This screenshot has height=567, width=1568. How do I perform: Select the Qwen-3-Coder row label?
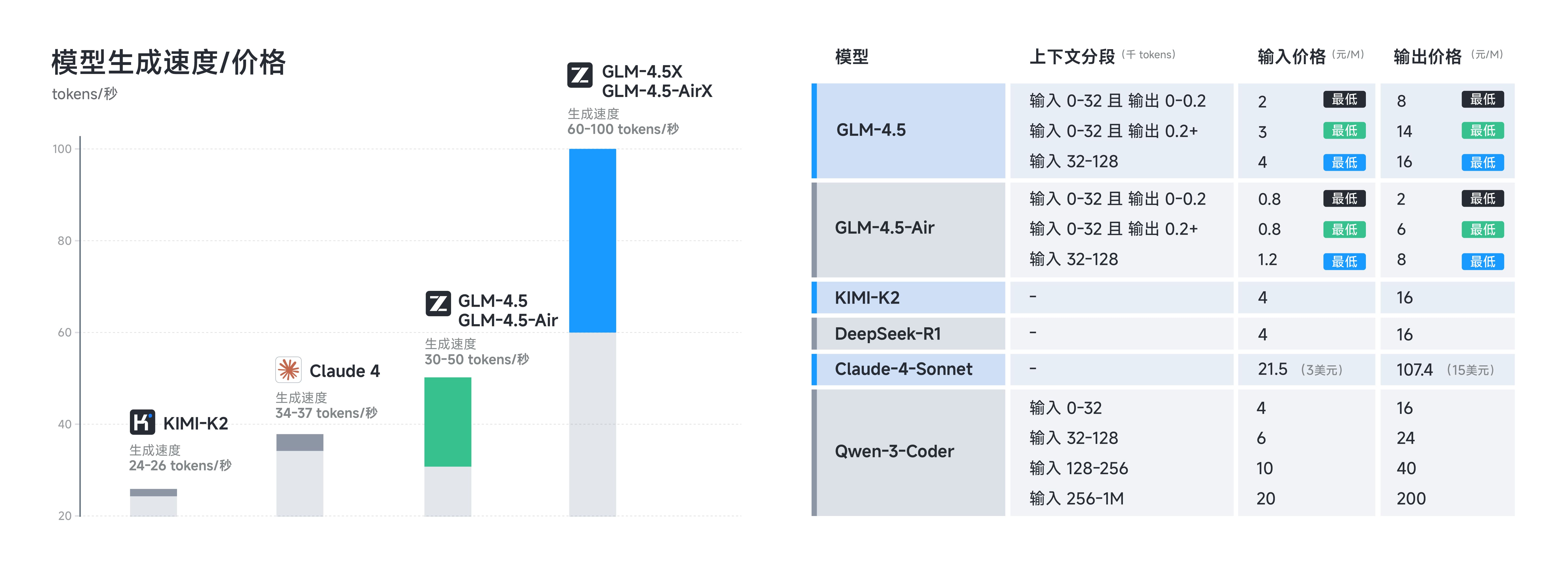[894, 451]
